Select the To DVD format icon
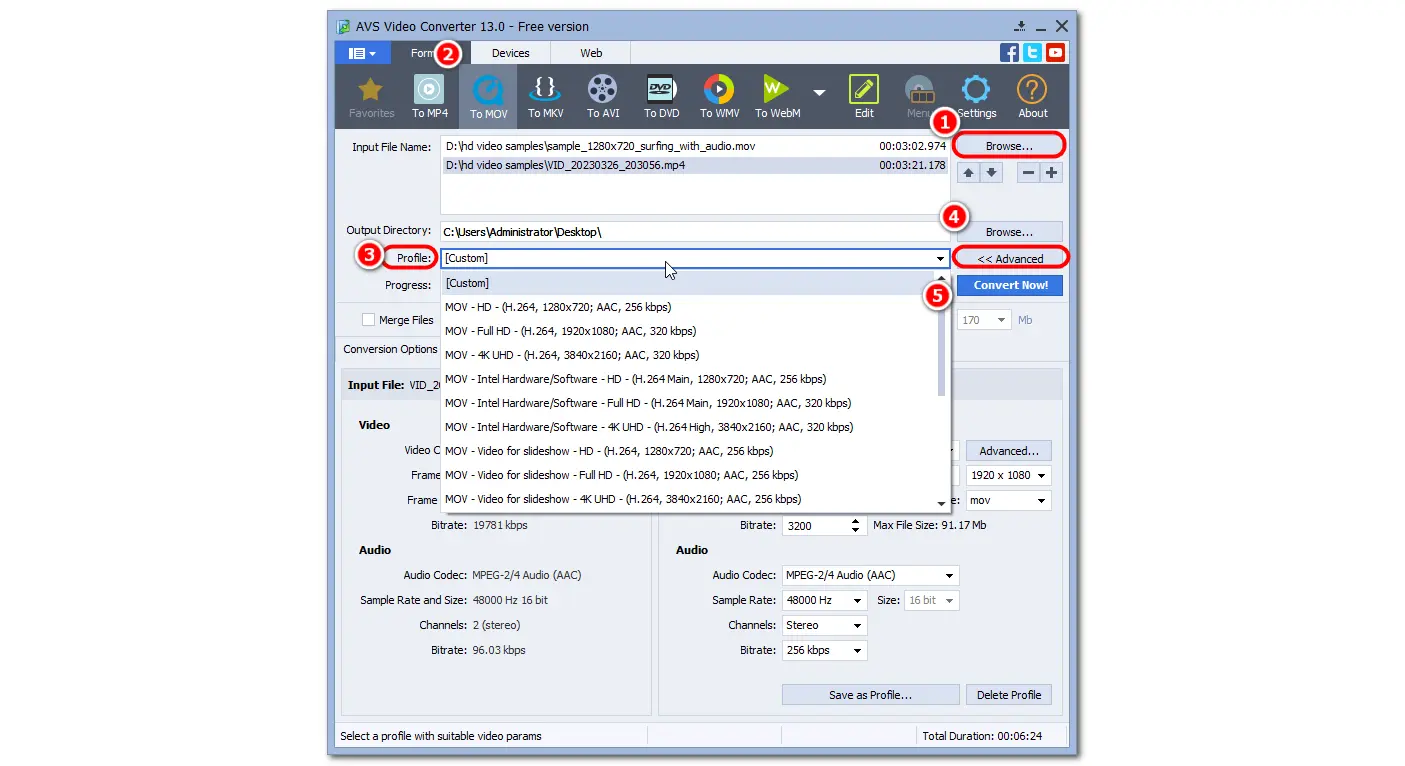Image resolution: width=1405 pixels, height=766 pixels. point(662,97)
